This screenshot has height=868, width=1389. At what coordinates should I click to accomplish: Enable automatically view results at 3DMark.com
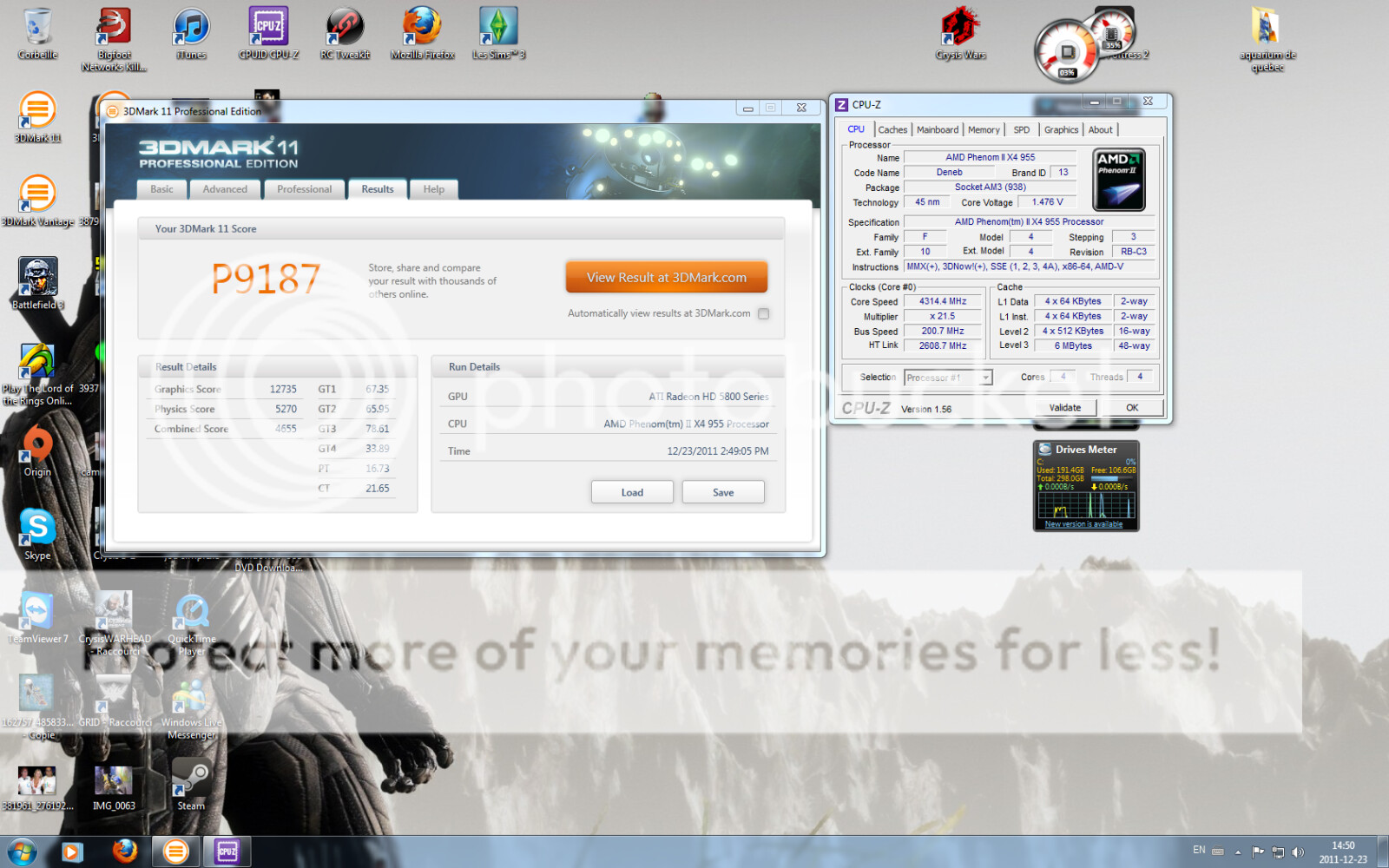click(x=763, y=314)
